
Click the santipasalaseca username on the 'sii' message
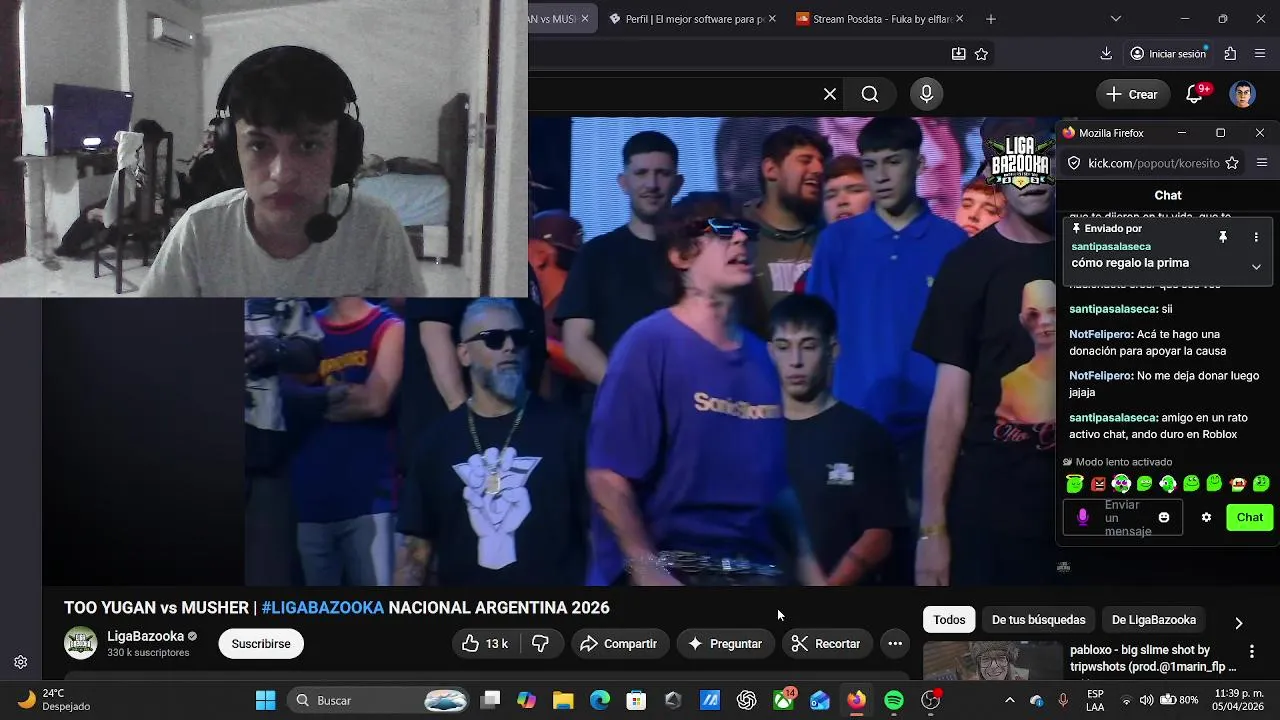[1113, 309]
